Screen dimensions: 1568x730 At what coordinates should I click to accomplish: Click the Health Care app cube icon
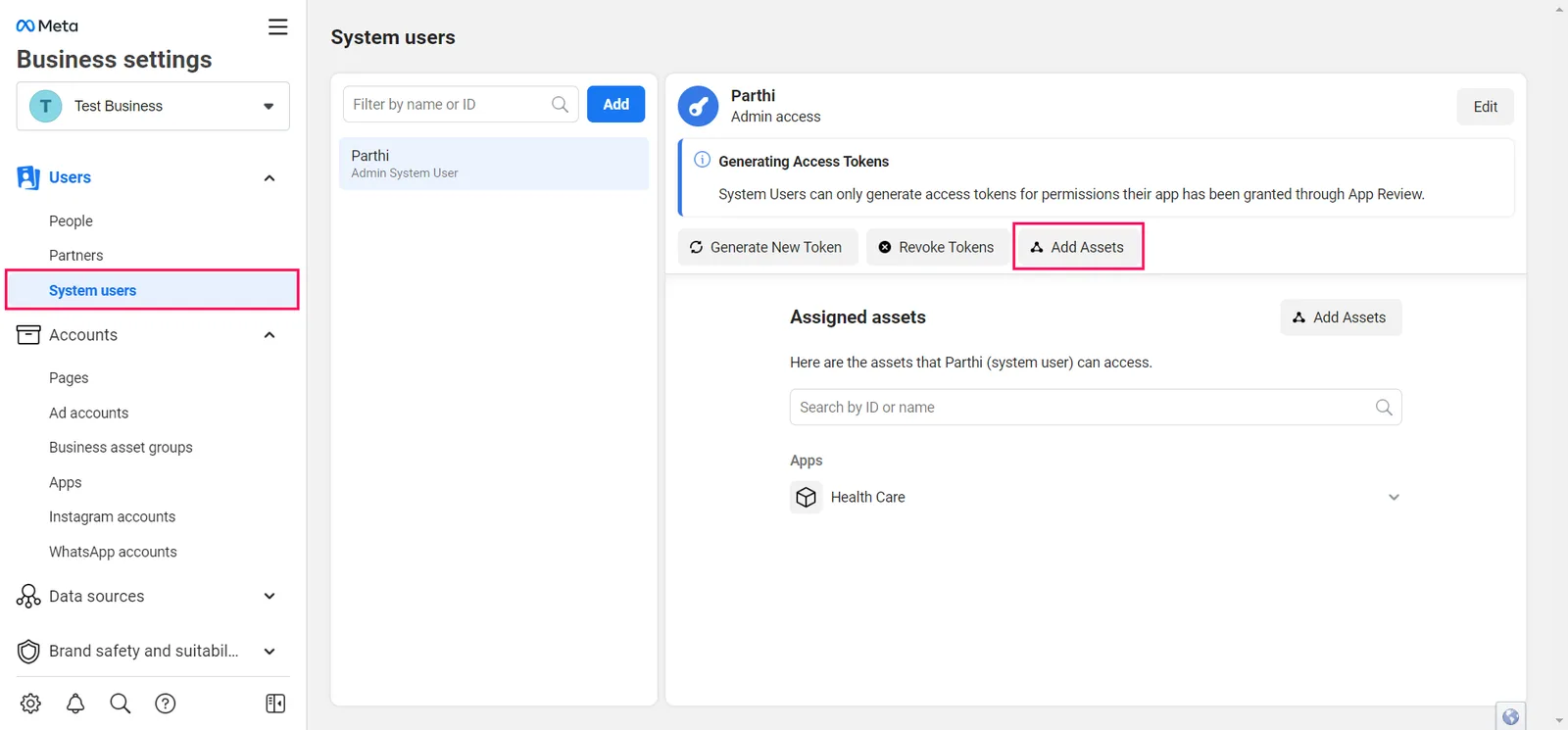(x=807, y=498)
